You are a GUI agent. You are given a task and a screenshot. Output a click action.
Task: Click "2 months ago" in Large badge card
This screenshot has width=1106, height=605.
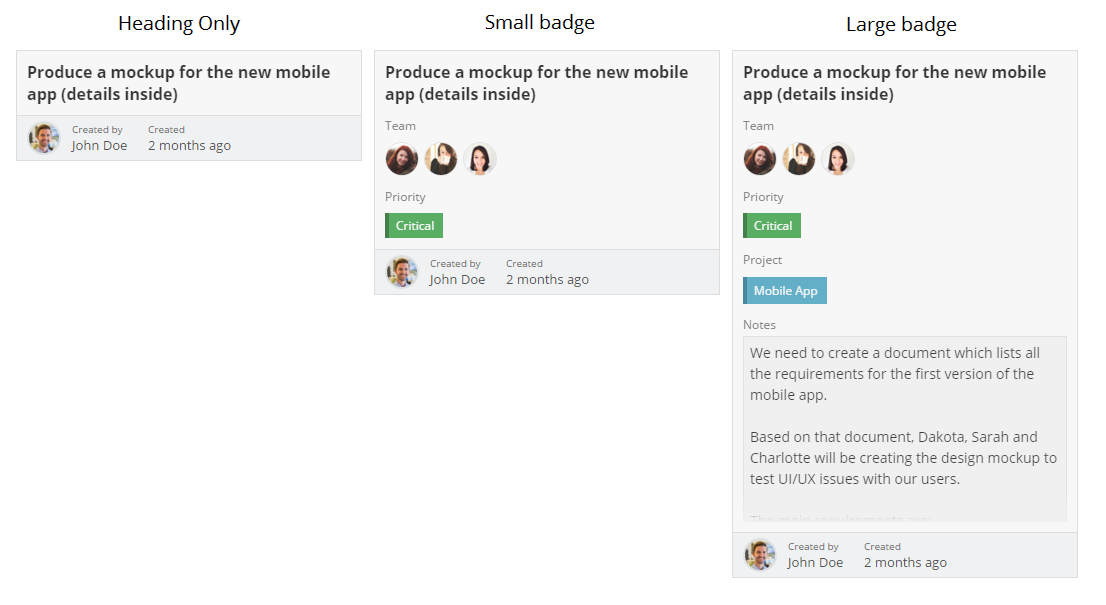(905, 563)
